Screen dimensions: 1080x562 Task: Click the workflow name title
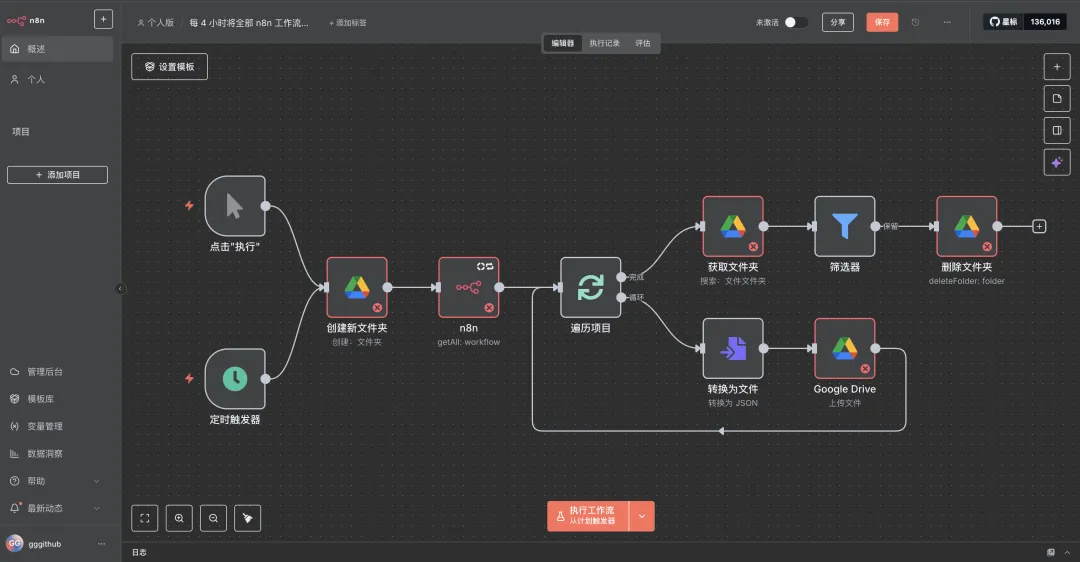point(249,23)
